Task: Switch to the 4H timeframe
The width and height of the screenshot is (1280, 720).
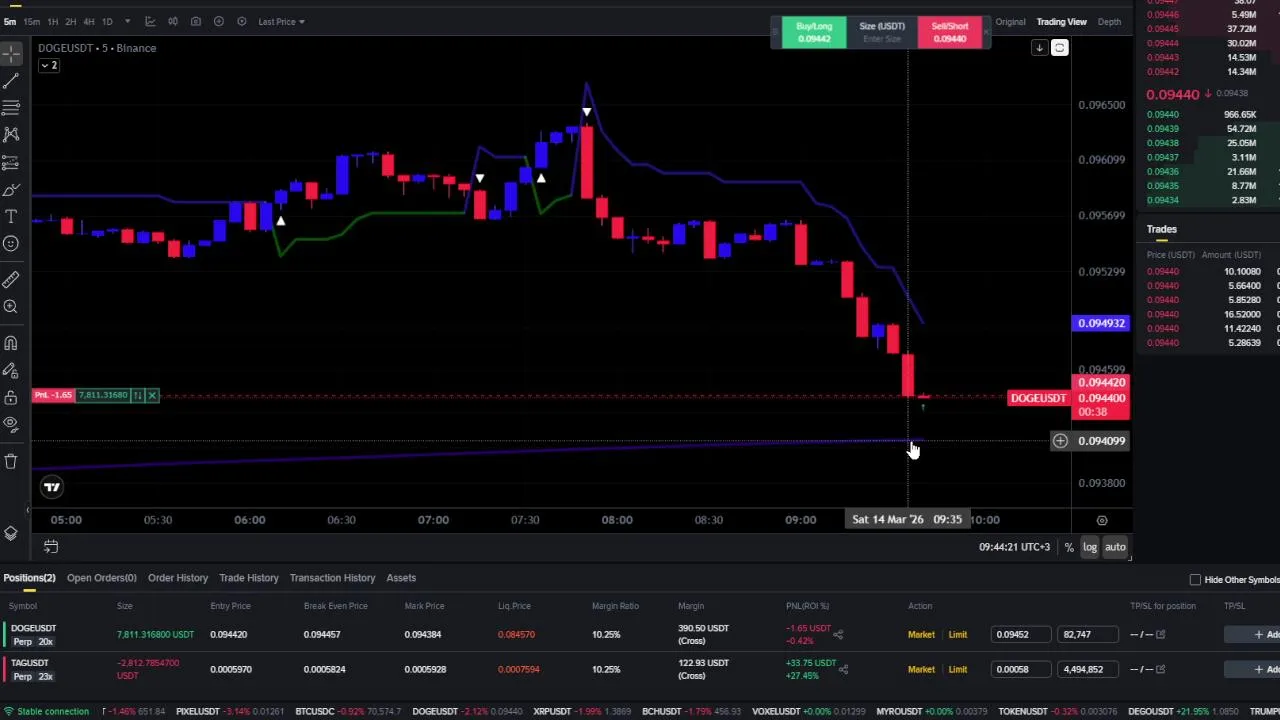Action: coord(89,21)
